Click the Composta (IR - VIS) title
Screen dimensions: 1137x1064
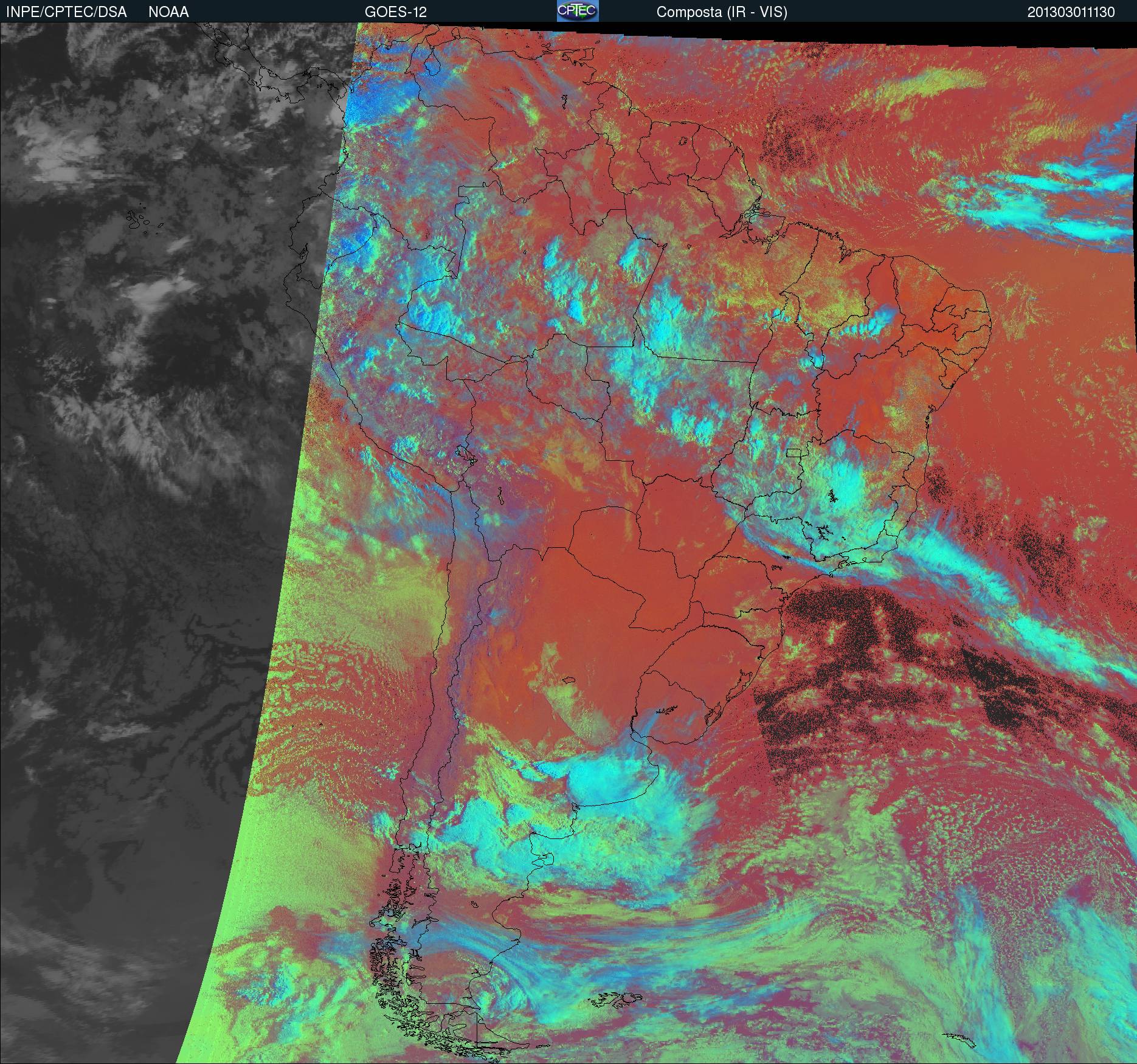click(x=722, y=12)
